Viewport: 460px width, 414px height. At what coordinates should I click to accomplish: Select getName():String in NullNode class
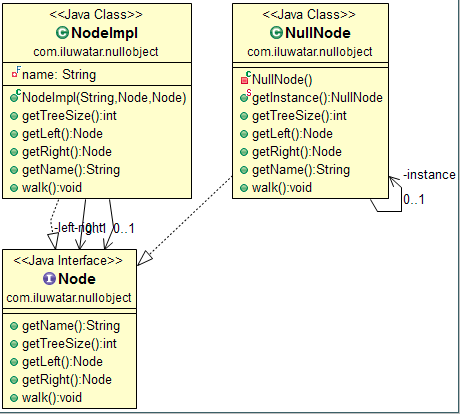(301, 170)
